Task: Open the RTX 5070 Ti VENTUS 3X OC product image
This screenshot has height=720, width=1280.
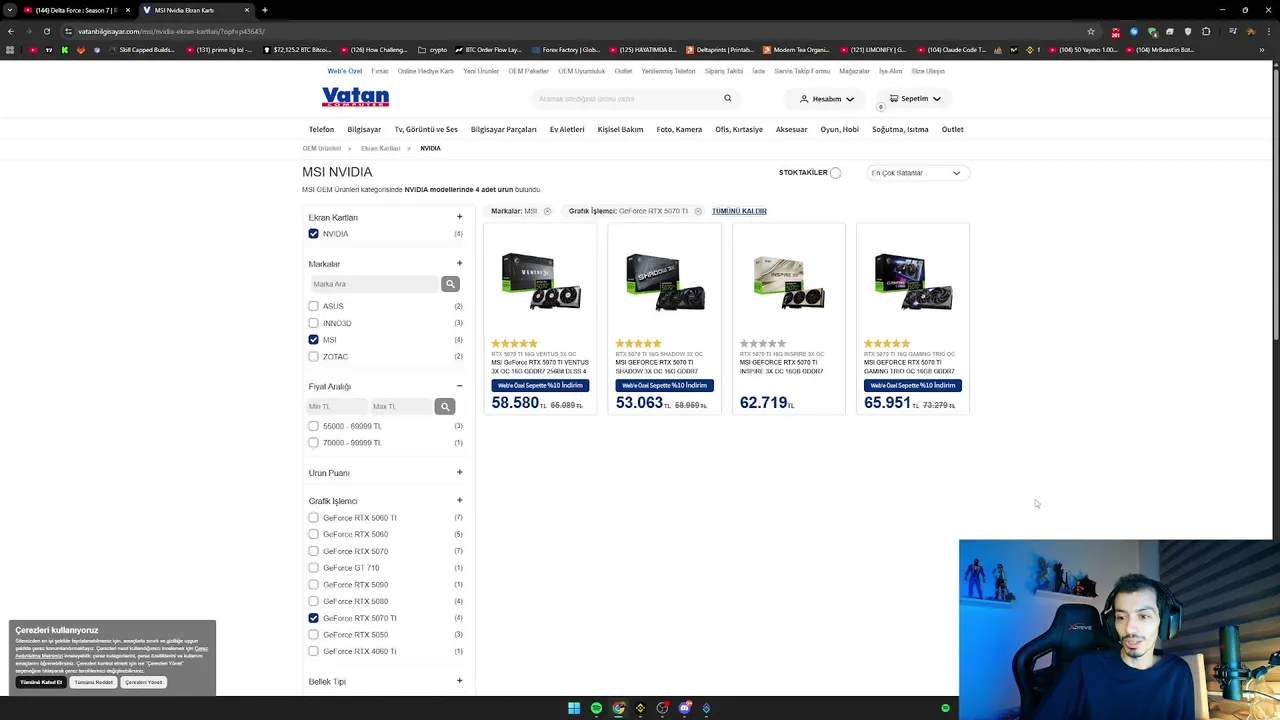Action: [541, 281]
